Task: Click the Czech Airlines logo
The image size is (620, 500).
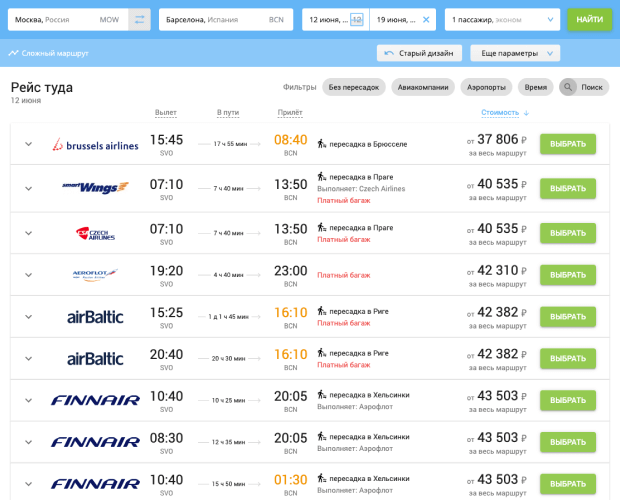Action: pos(95,232)
